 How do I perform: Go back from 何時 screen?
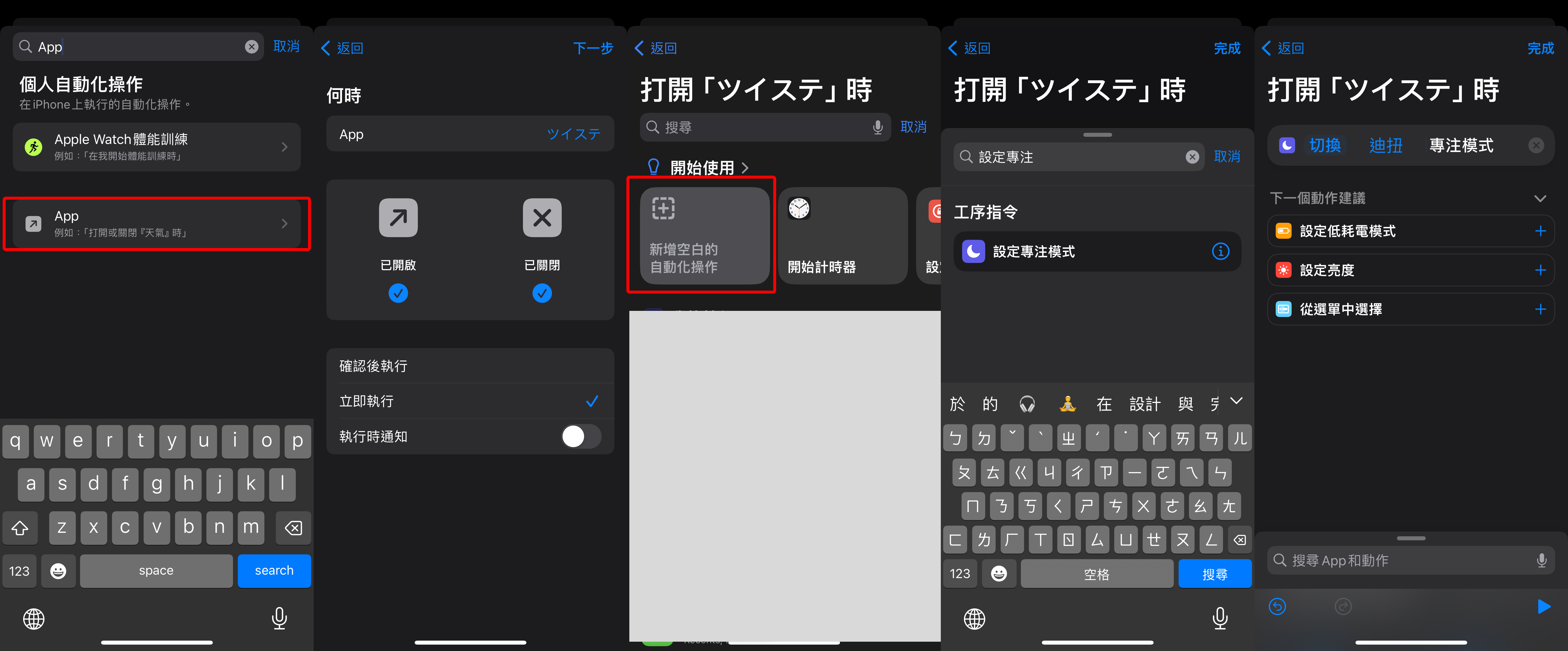tap(343, 48)
